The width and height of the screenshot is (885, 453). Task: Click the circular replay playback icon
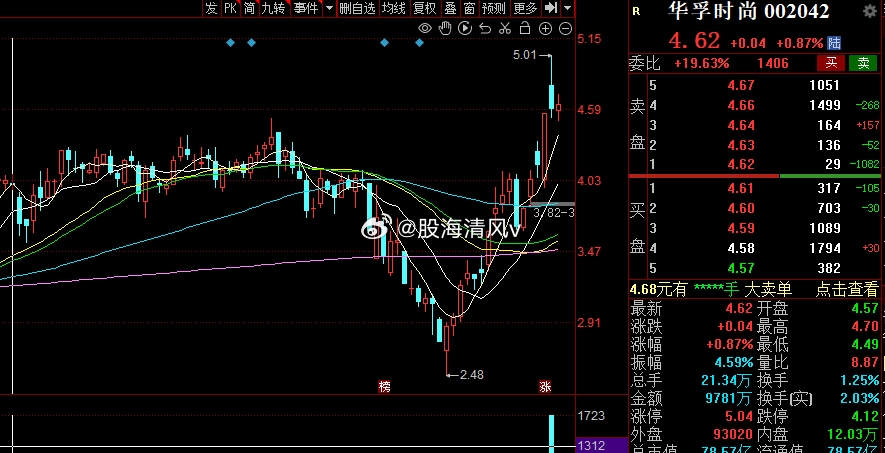(465, 28)
